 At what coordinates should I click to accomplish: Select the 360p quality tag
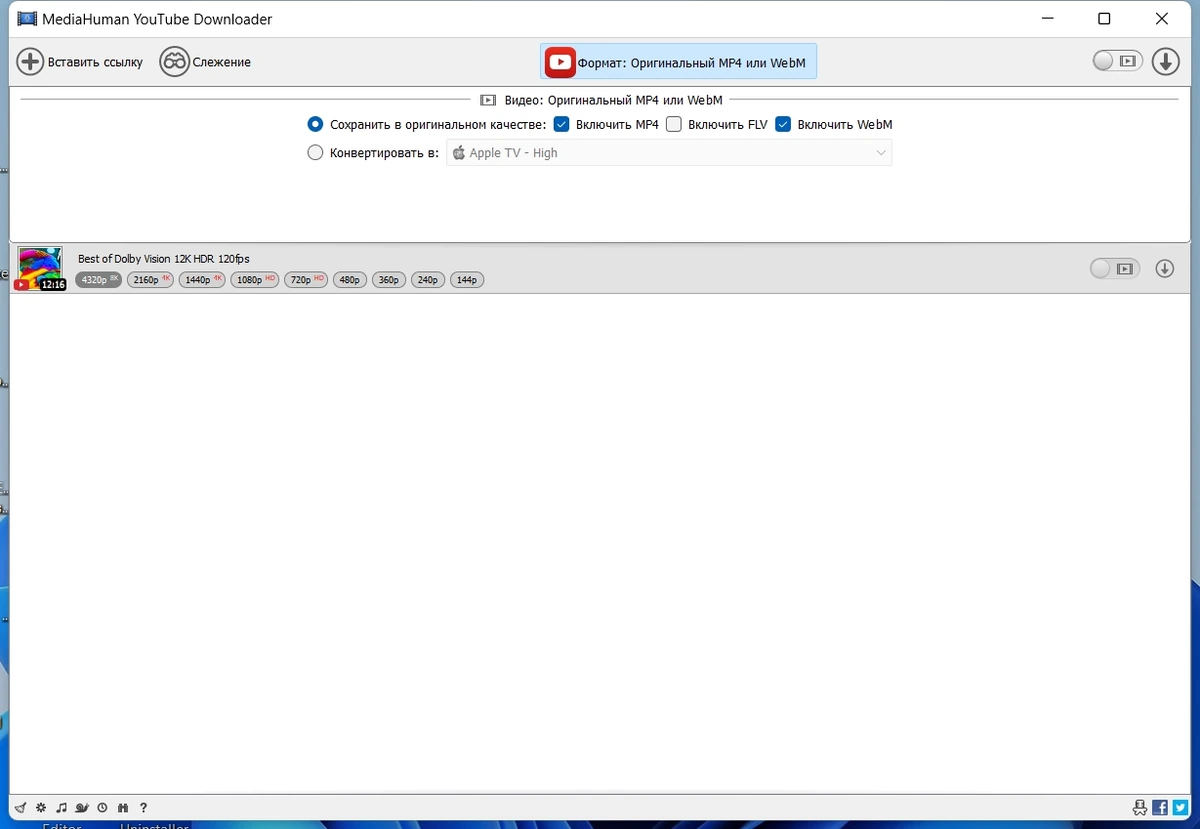(x=389, y=280)
